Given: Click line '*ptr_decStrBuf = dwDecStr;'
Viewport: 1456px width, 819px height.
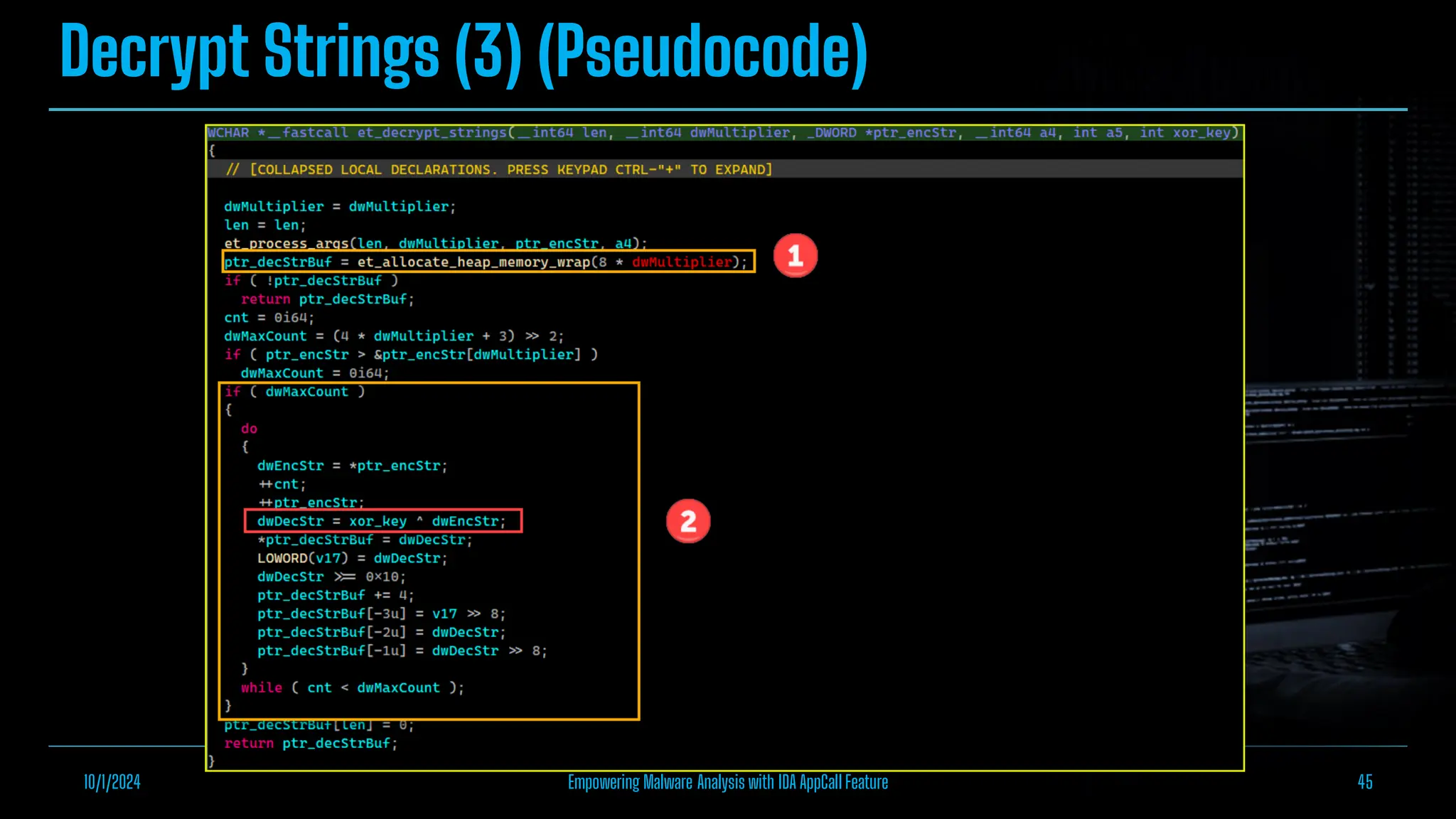Looking at the screenshot, I should 365,540.
